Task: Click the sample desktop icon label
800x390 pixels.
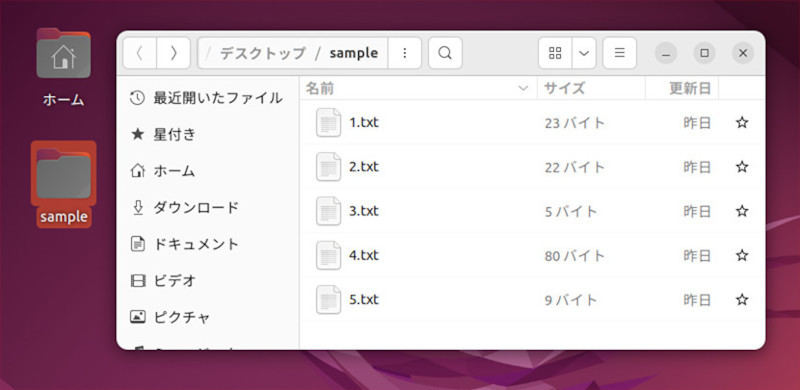Action: pyautogui.click(x=64, y=217)
